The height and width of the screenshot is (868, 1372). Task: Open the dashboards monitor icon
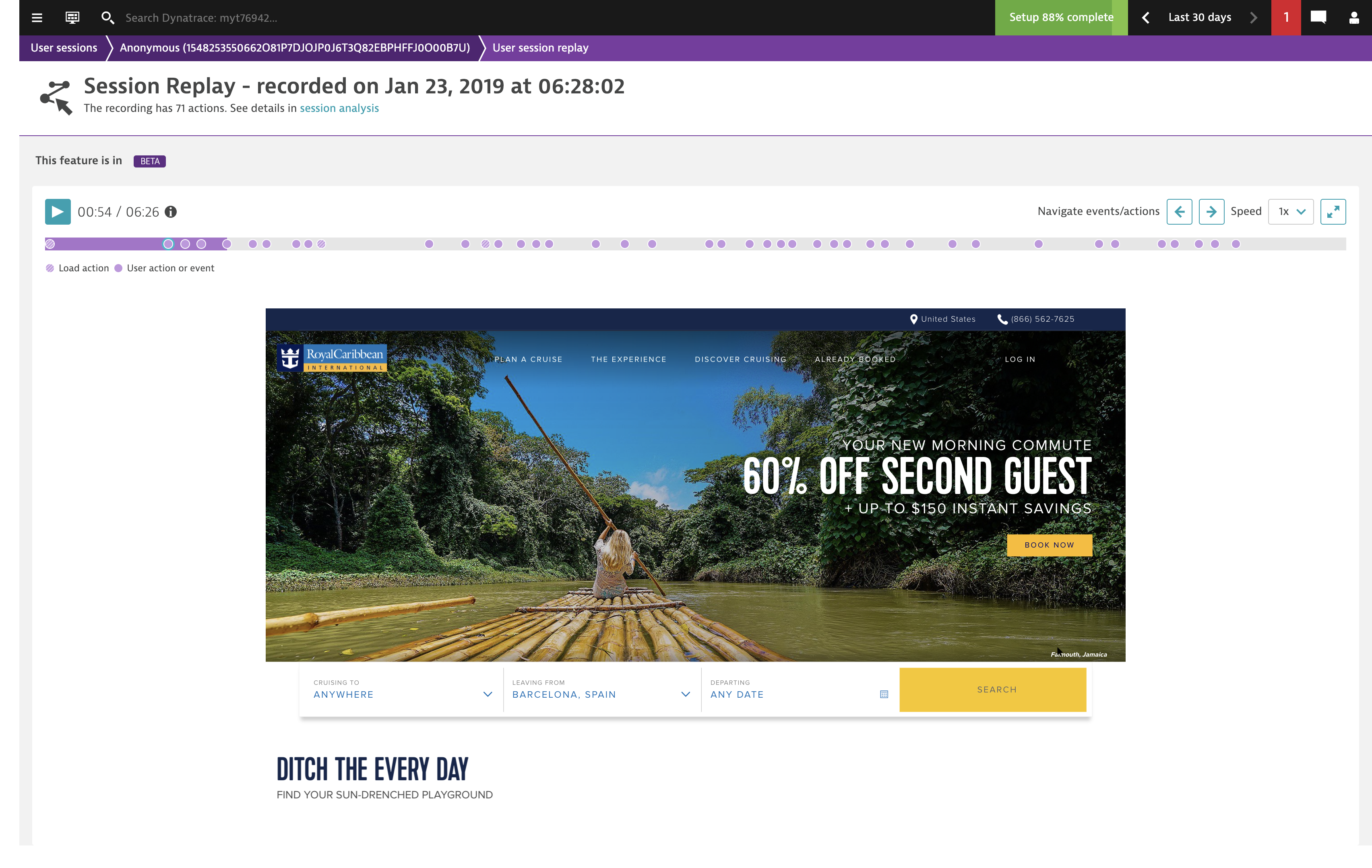point(72,18)
